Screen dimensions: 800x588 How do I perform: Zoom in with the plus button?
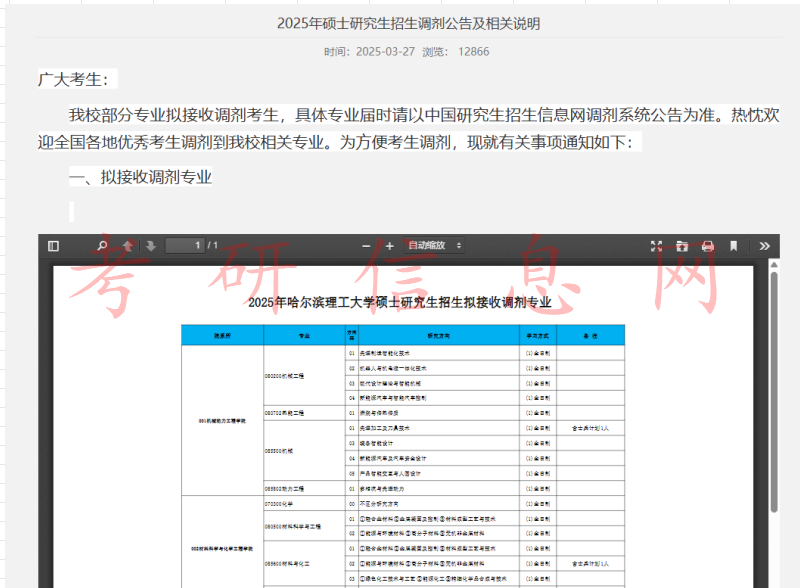click(x=389, y=246)
